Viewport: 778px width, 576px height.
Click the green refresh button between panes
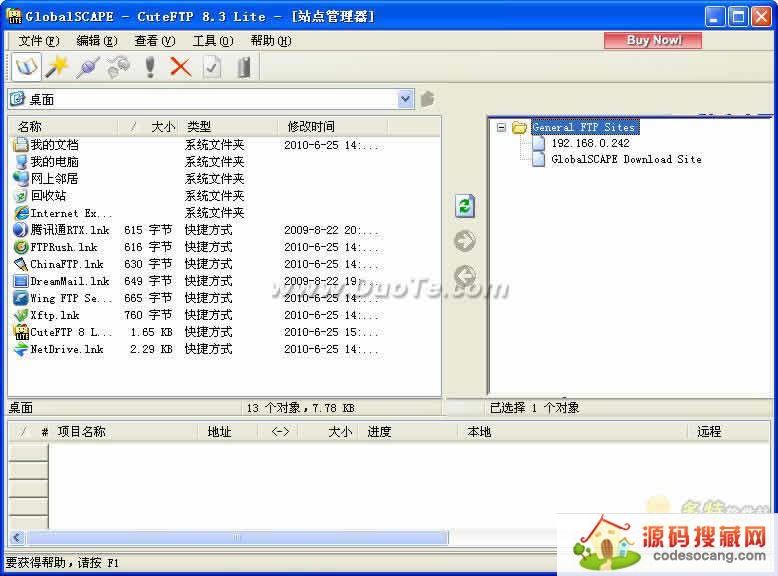(x=465, y=206)
